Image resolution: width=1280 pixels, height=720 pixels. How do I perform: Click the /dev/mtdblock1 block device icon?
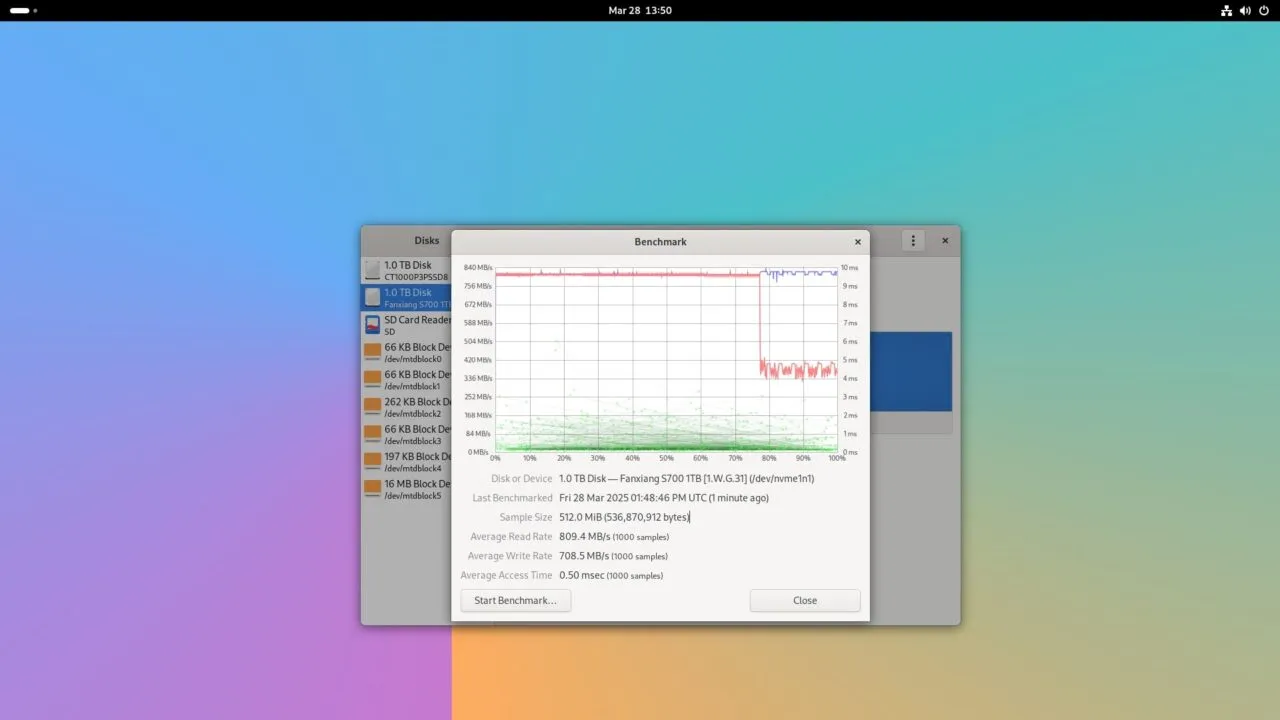pos(372,379)
